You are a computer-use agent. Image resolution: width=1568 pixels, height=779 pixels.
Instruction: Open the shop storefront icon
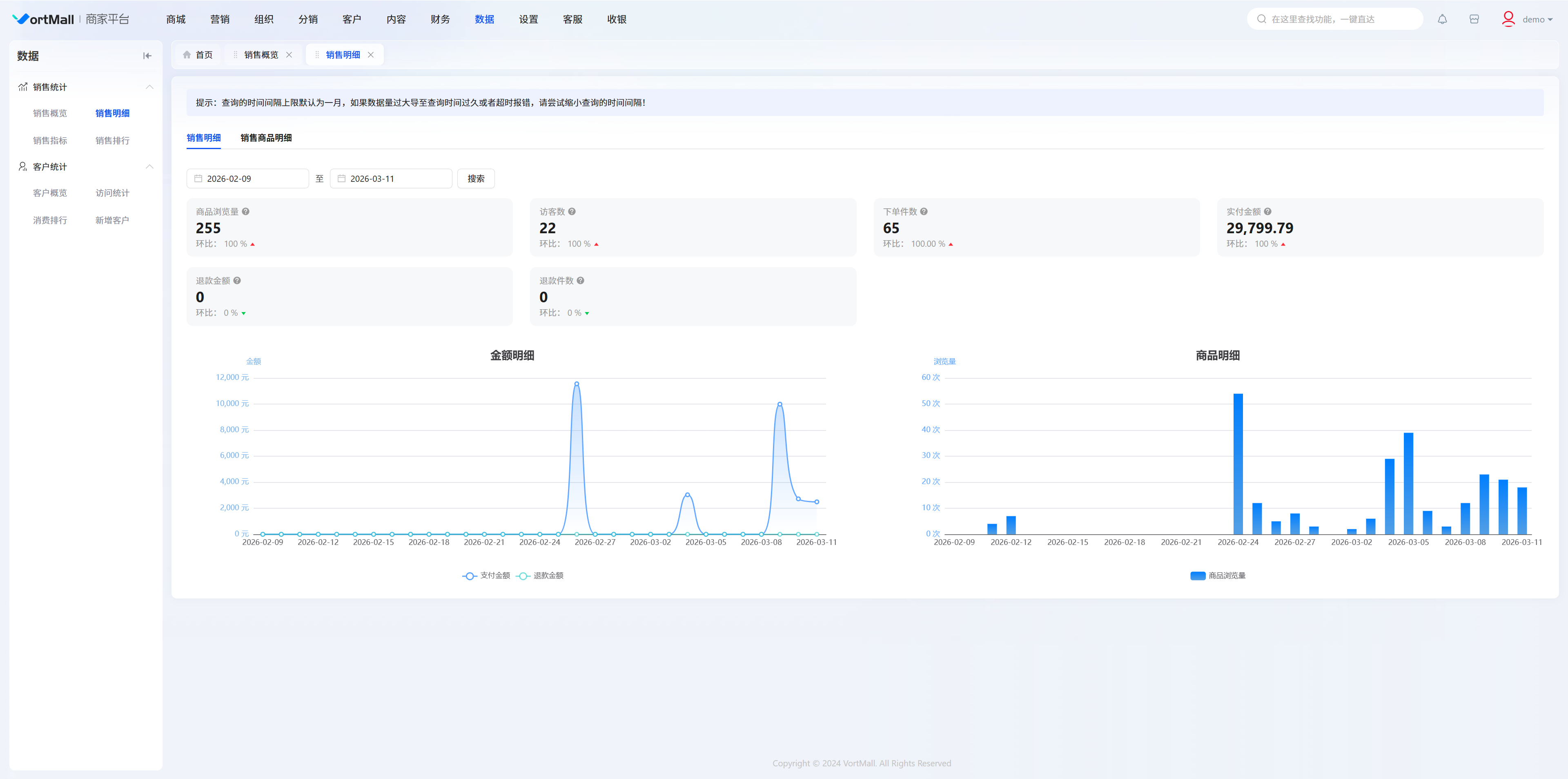pos(1474,20)
